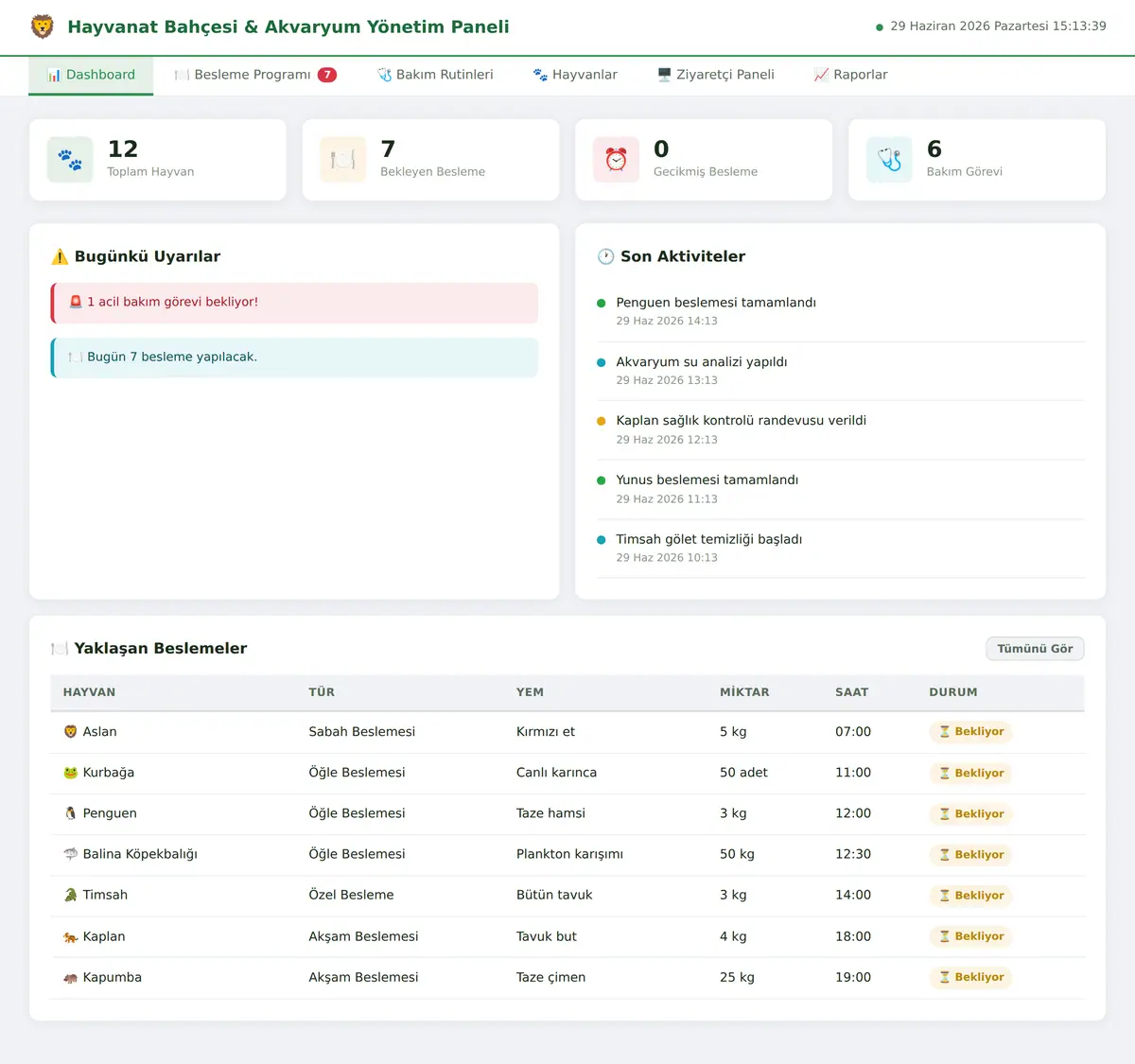Open the Hayvanlar tab
Viewport: 1135px width, 1064px height.
575,75
